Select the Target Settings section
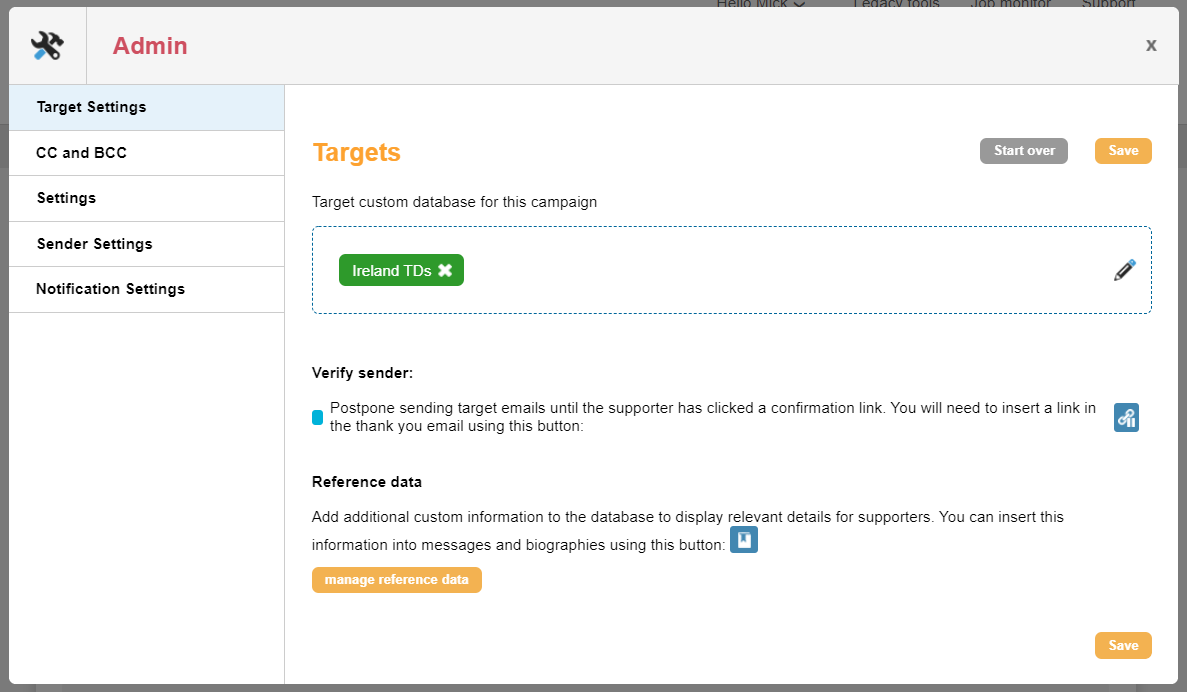The image size is (1187, 692). (x=91, y=106)
